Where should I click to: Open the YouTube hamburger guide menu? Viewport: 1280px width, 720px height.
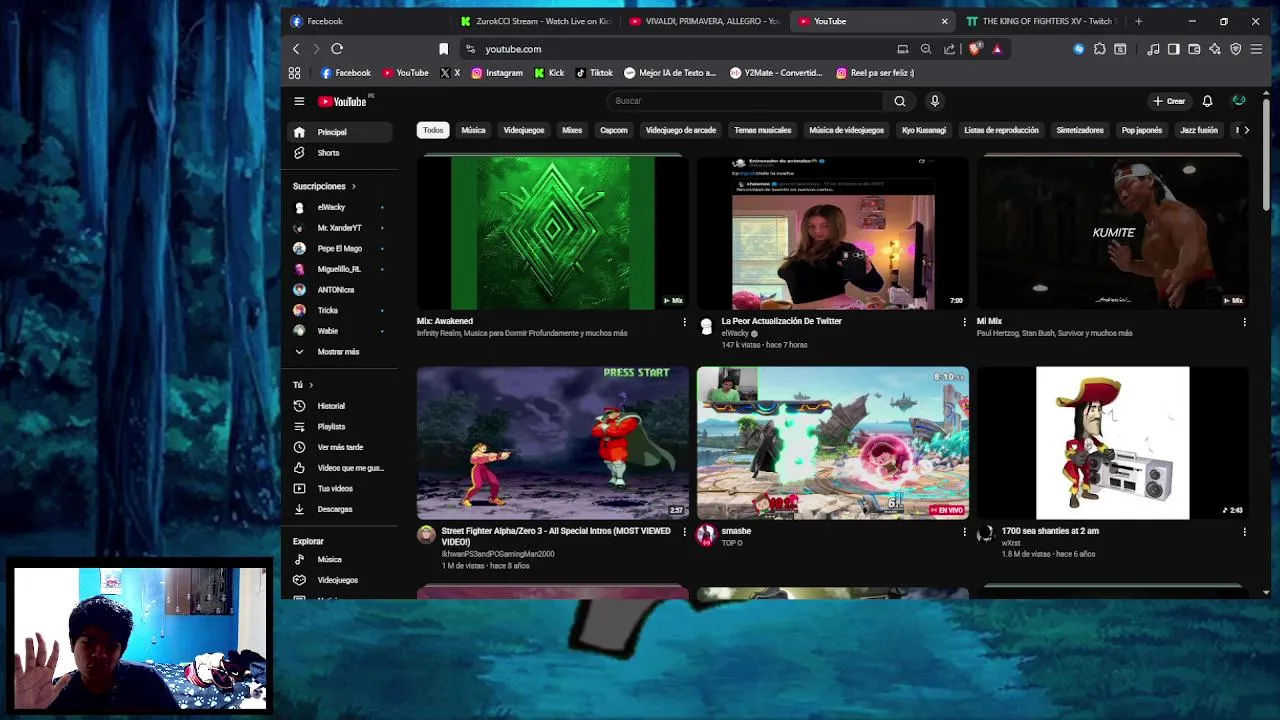[x=299, y=101]
